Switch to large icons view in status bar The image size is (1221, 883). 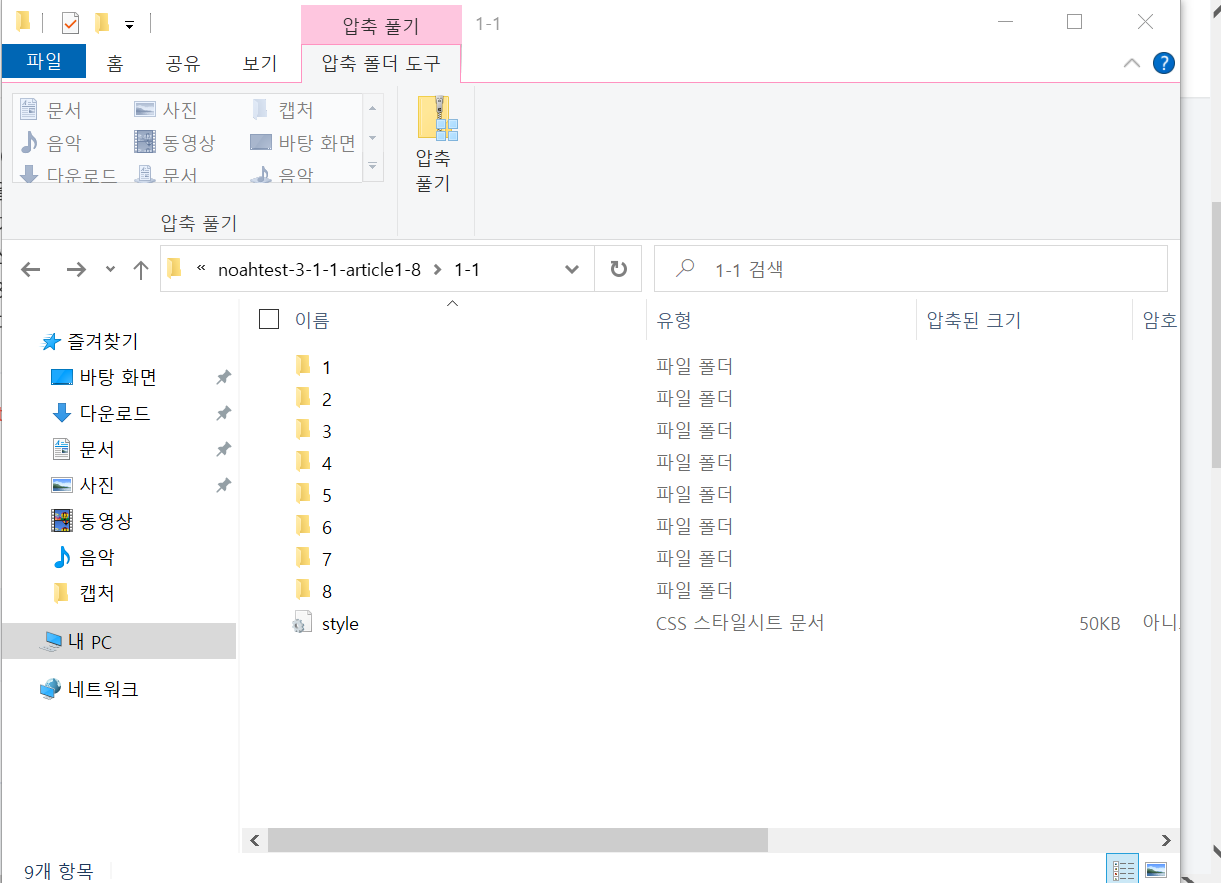pyautogui.click(x=1157, y=868)
